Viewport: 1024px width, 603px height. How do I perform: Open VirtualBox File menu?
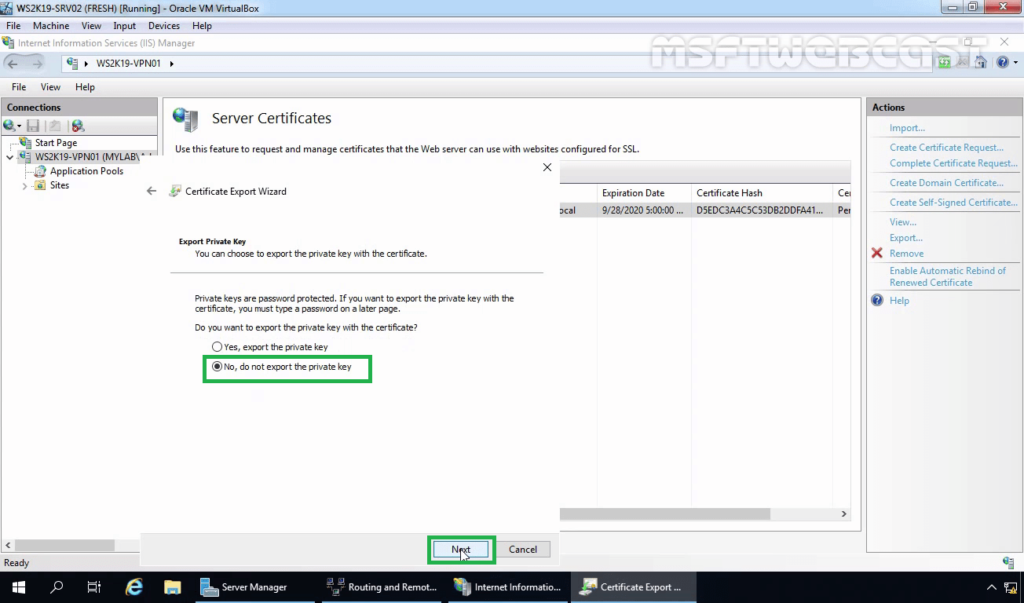click(13, 25)
